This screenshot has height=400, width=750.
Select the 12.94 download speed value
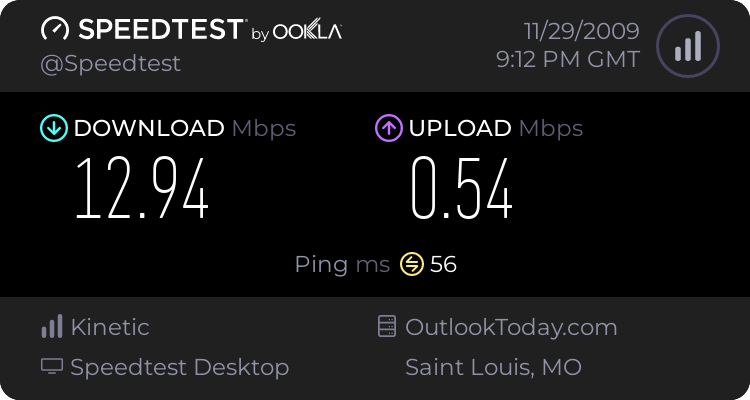pyautogui.click(x=142, y=188)
